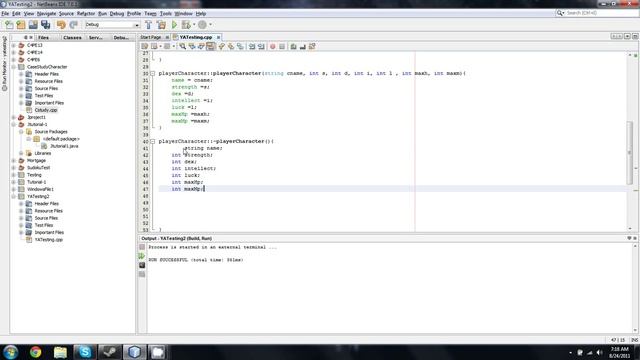
Task: Click the Clean and Build icon
Action: click(x=161, y=25)
